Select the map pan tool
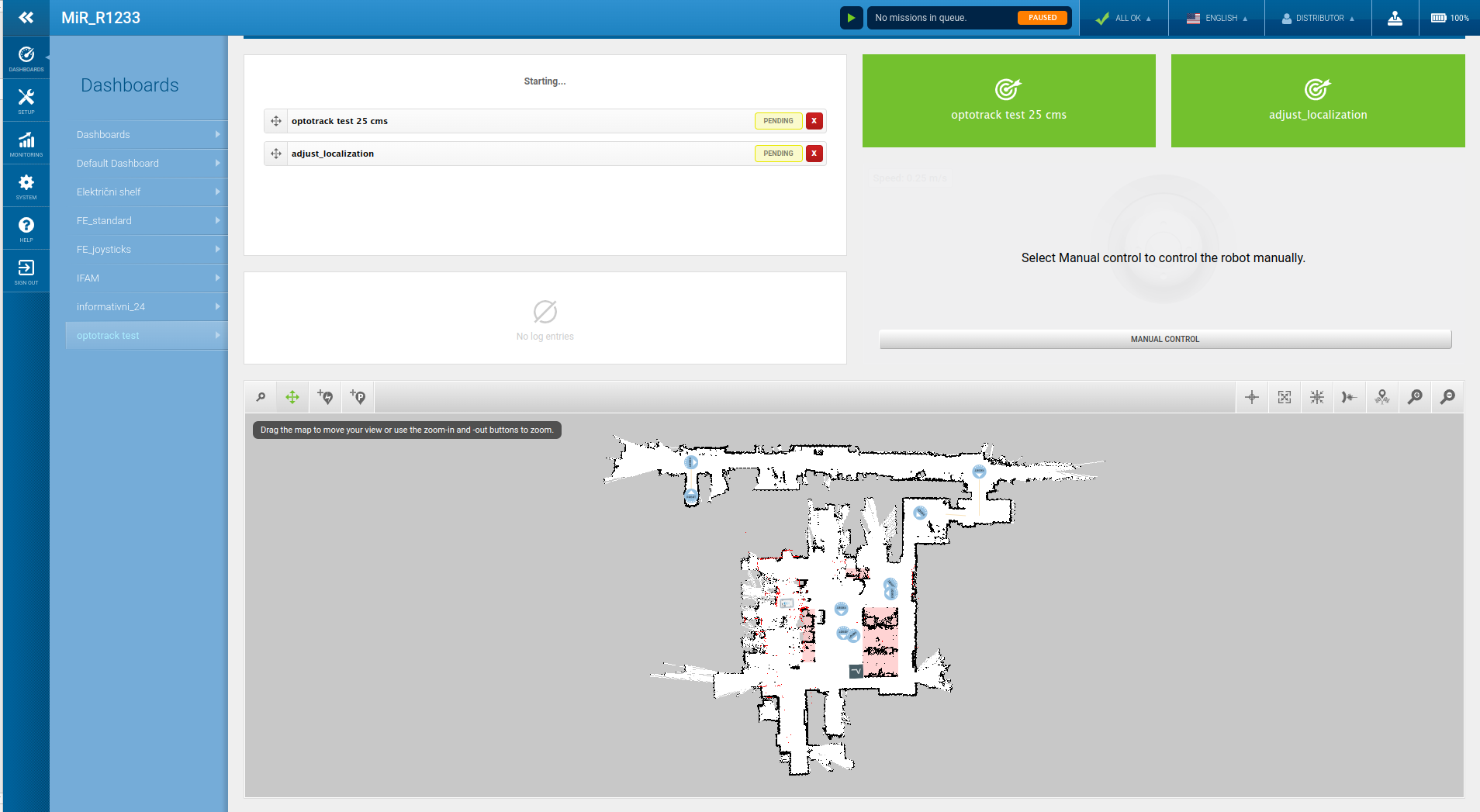Viewport: 1480px width, 812px height. coord(292,396)
